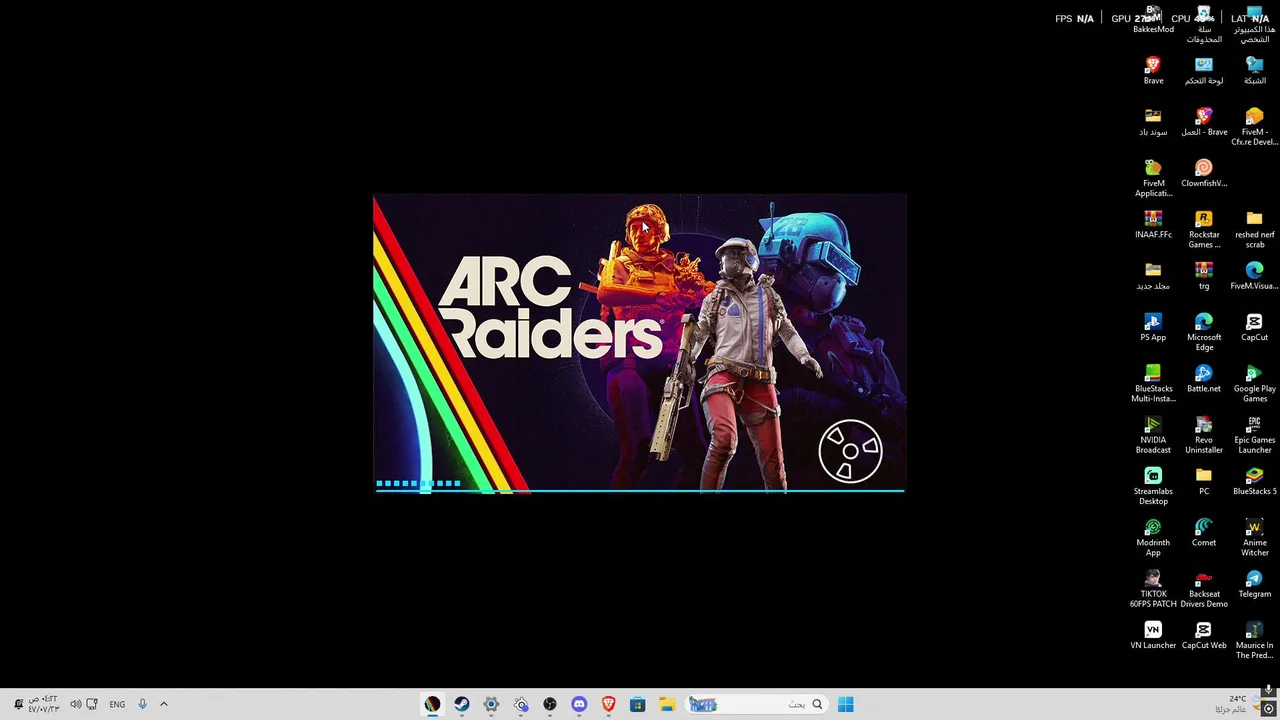Open the Epic Games Launcher shortcut

(1254, 434)
